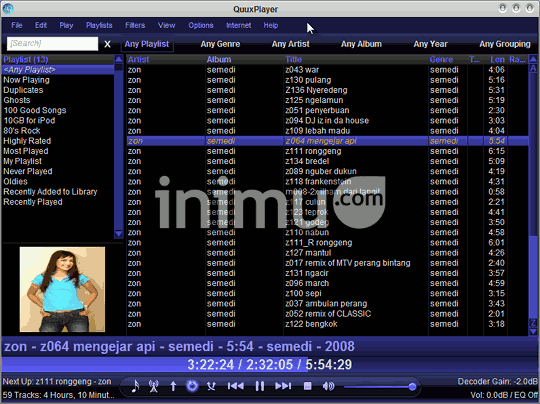Mute using the speaker icon
This screenshot has width=540, height=404.
328,386
